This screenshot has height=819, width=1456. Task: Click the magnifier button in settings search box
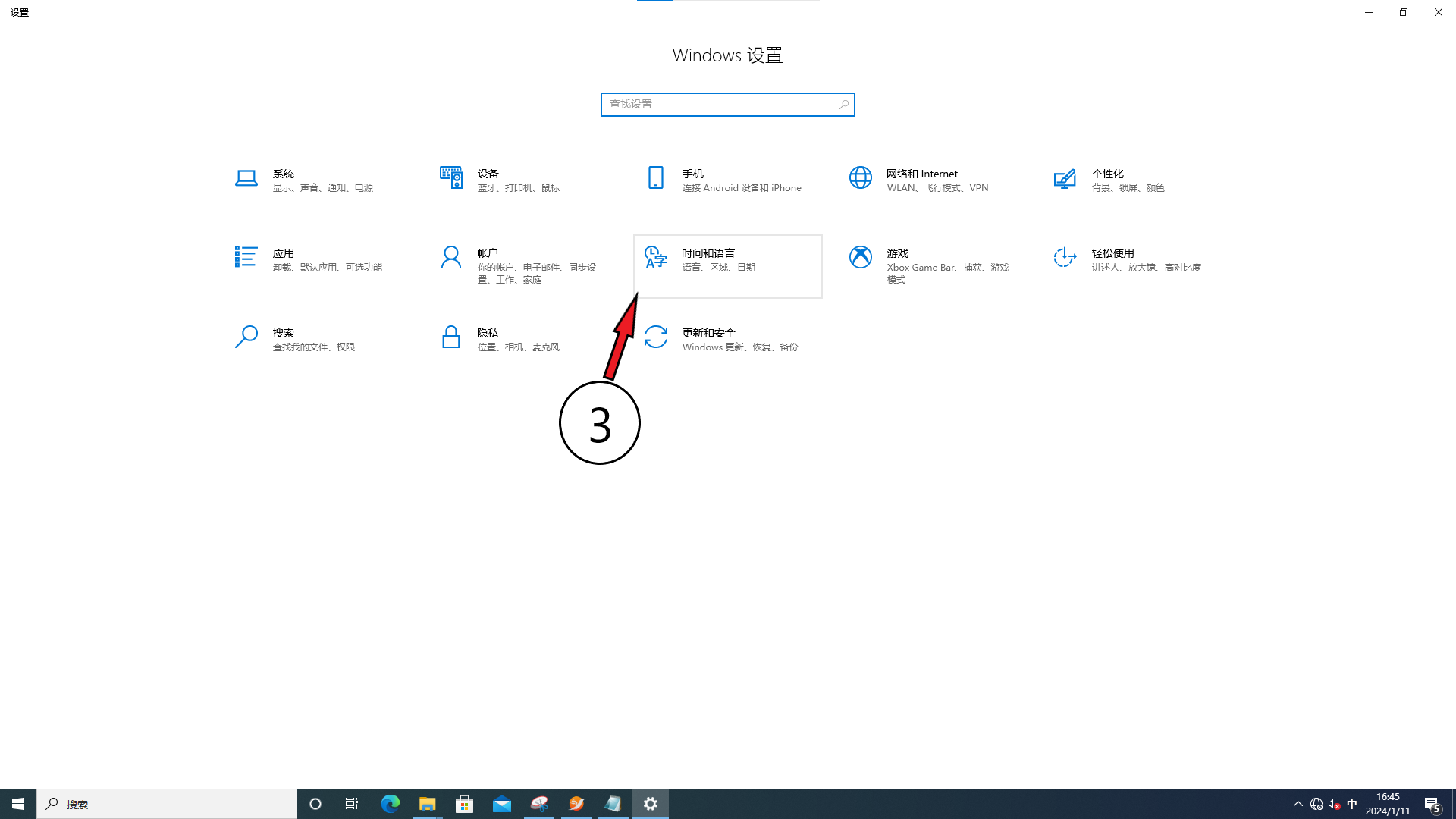pos(843,105)
